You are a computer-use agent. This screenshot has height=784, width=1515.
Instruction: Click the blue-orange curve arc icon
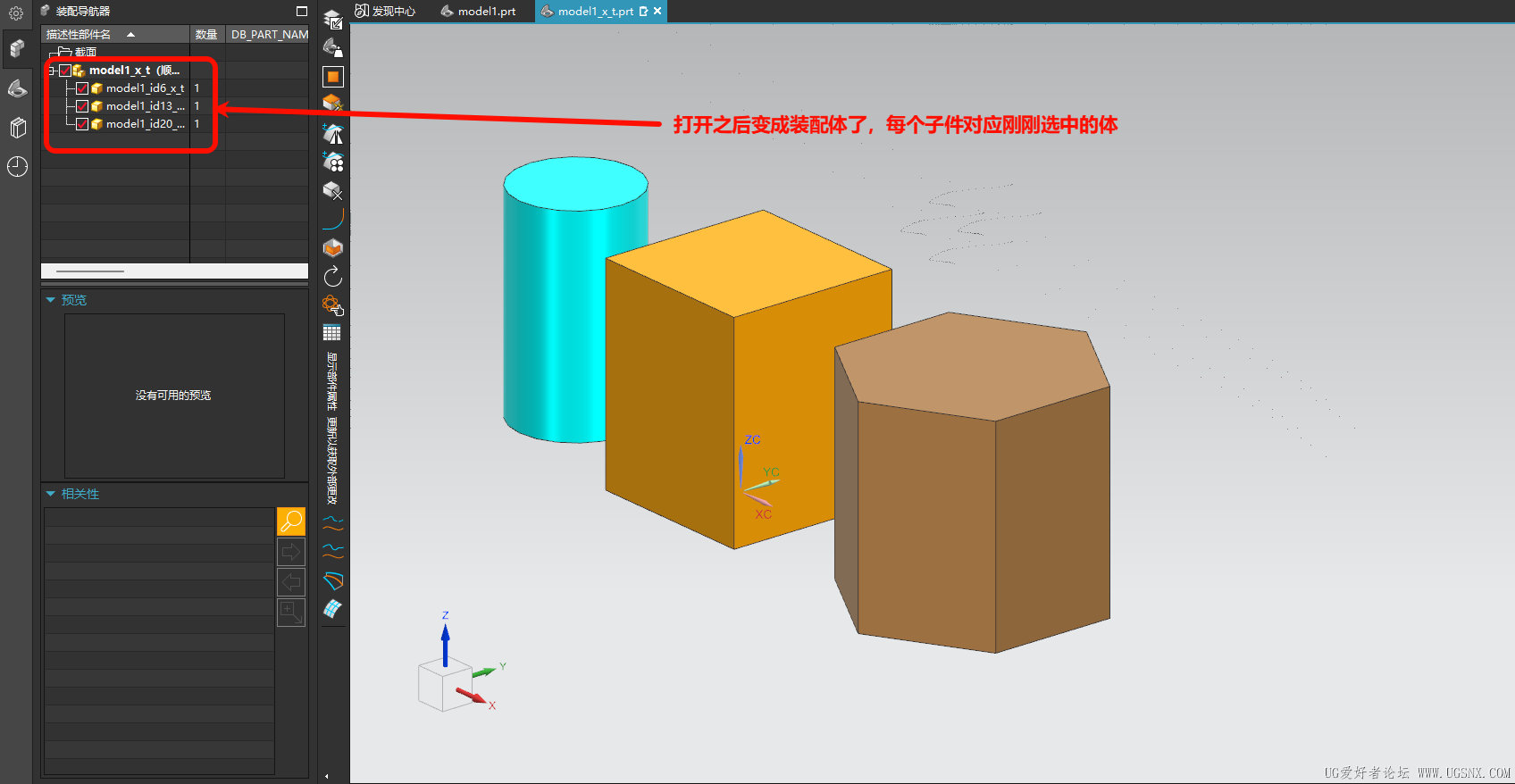tap(333, 219)
